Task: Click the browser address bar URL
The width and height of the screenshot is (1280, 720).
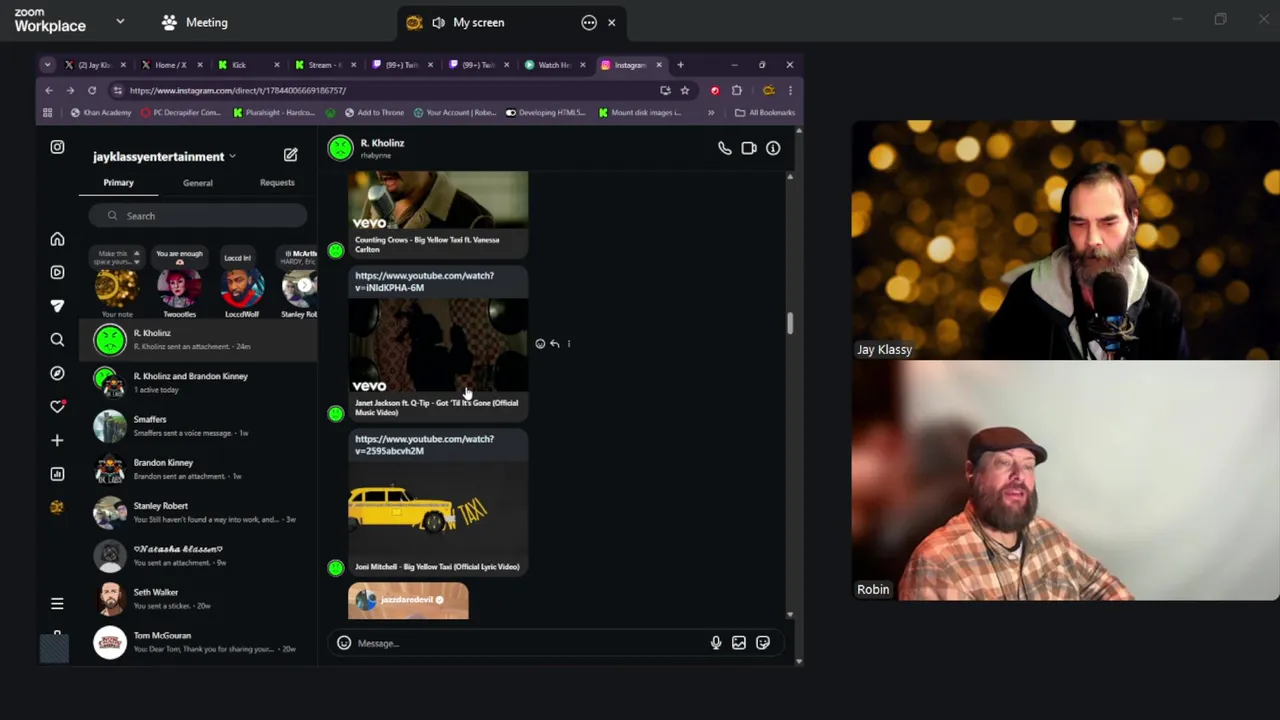Action: pyautogui.click(x=238, y=90)
